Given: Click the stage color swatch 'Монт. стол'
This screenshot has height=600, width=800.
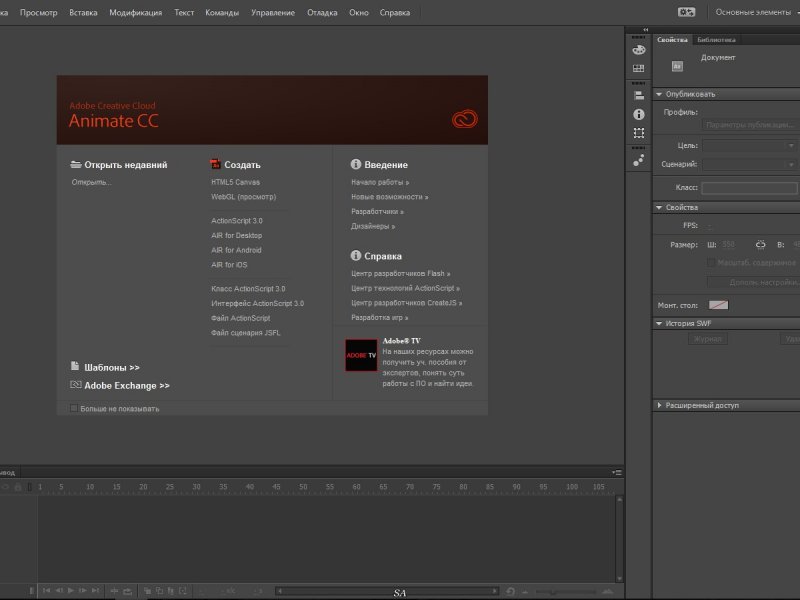Looking at the screenshot, I should [x=718, y=305].
